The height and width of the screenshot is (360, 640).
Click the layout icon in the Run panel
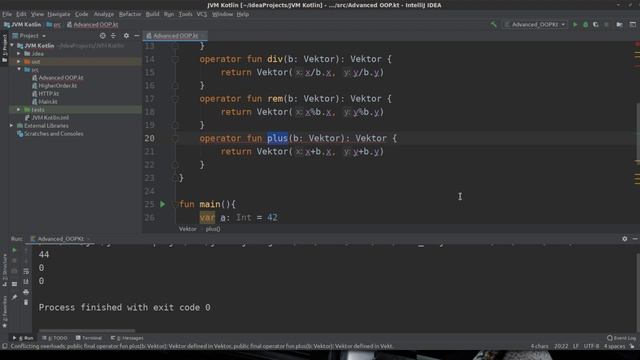pos(14,284)
